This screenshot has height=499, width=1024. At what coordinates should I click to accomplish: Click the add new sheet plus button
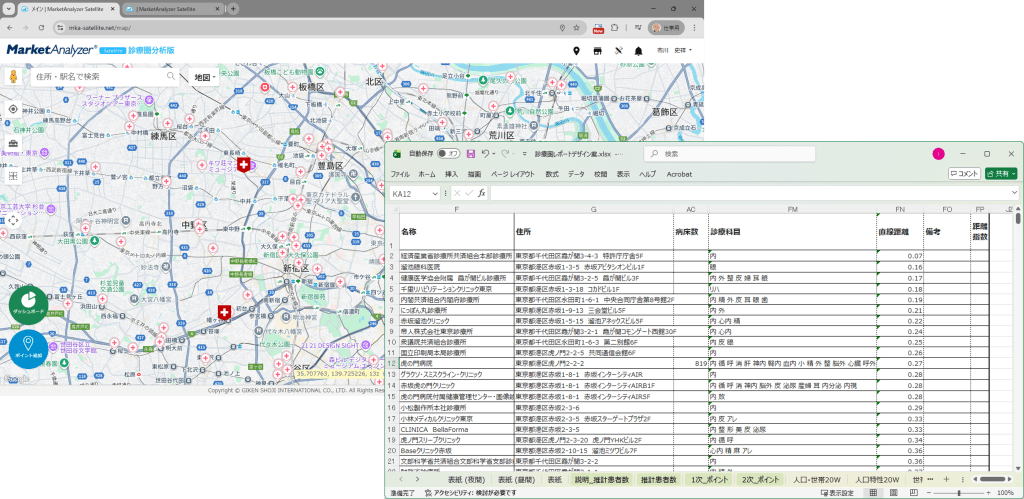click(946, 479)
